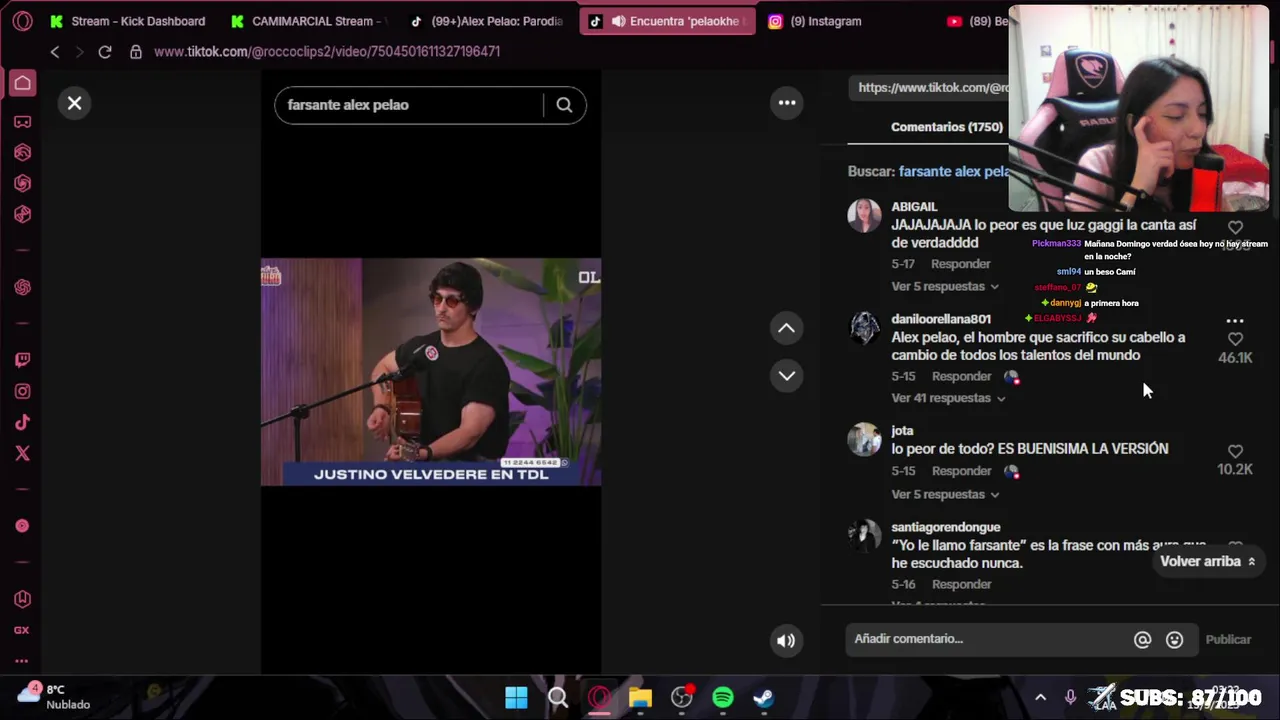Open the username link daniloorellana801
This screenshot has width=1280, height=720.
pyautogui.click(x=941, y=319)
